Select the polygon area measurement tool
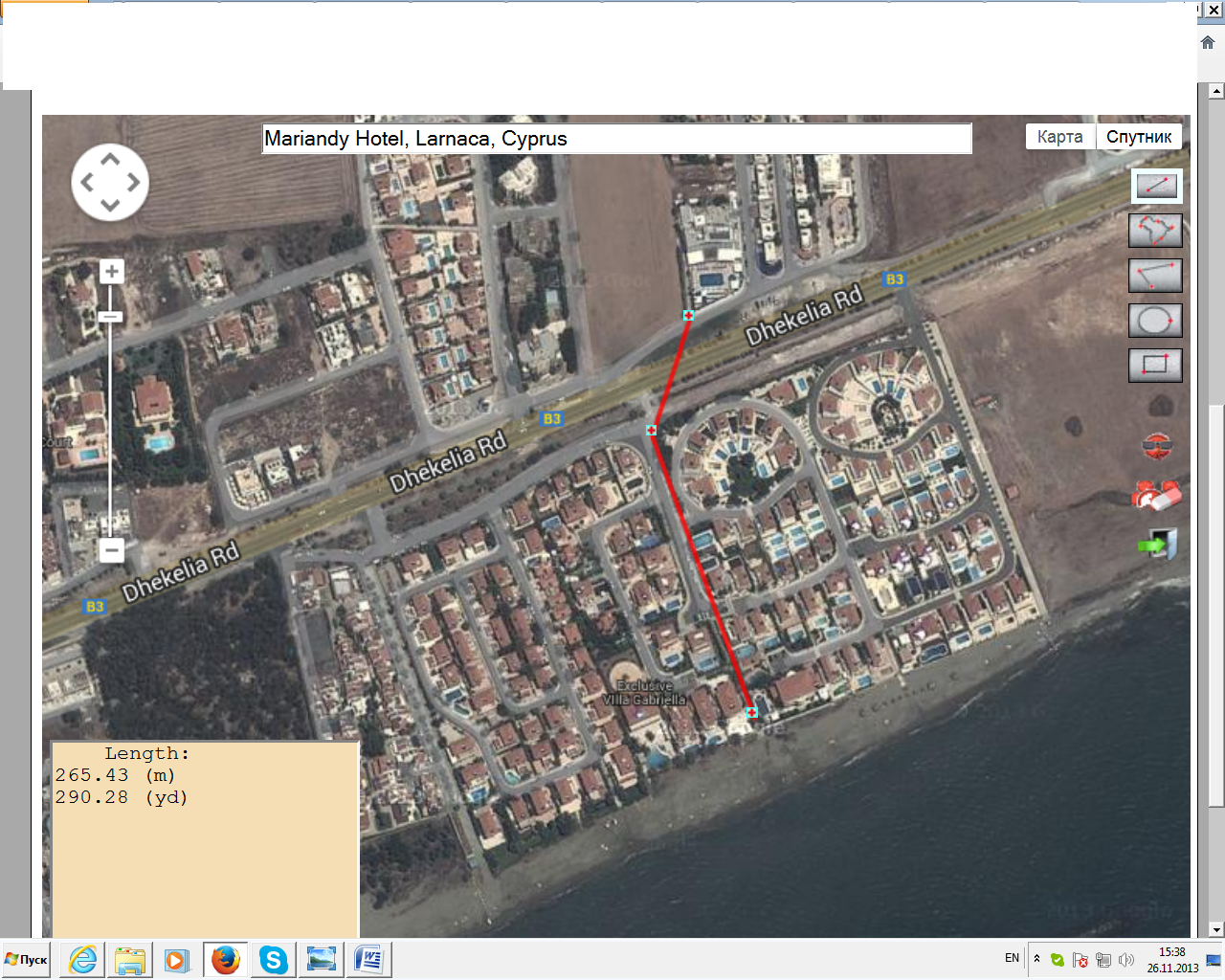Viewport: 1225px width, 980px height. pos(1156,231)
